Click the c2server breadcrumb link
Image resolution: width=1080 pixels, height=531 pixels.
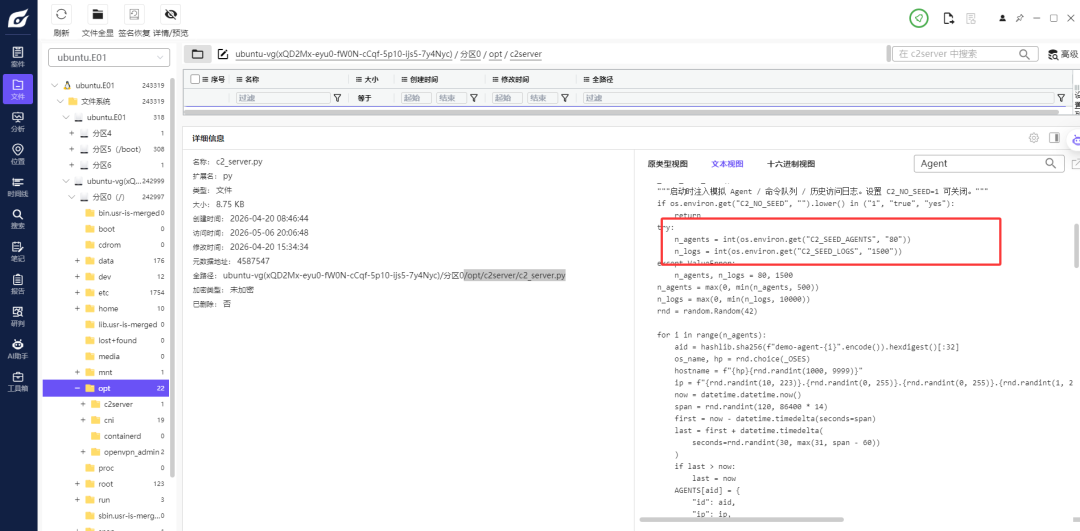[524, 54]
